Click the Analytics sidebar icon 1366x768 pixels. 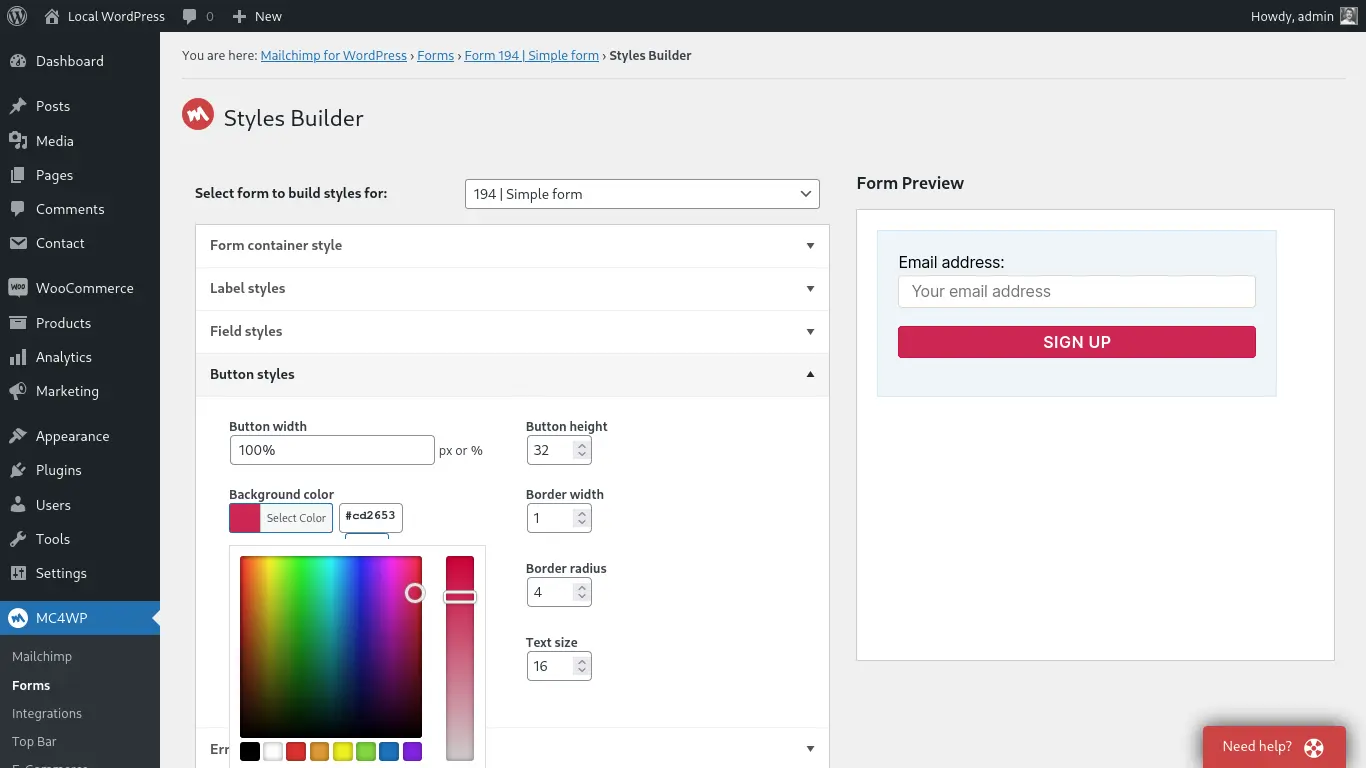pyautogui.click(x=18, y=357)
